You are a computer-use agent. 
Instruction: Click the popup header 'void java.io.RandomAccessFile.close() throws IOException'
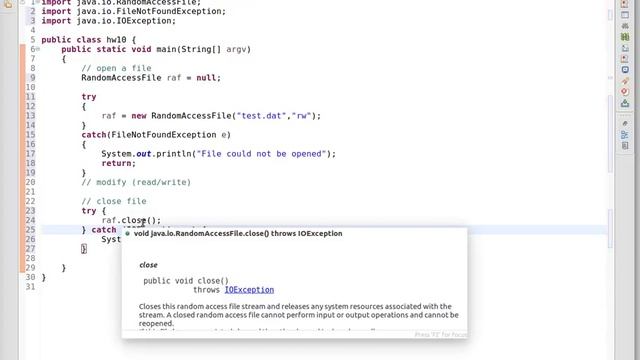pos(238,233)
